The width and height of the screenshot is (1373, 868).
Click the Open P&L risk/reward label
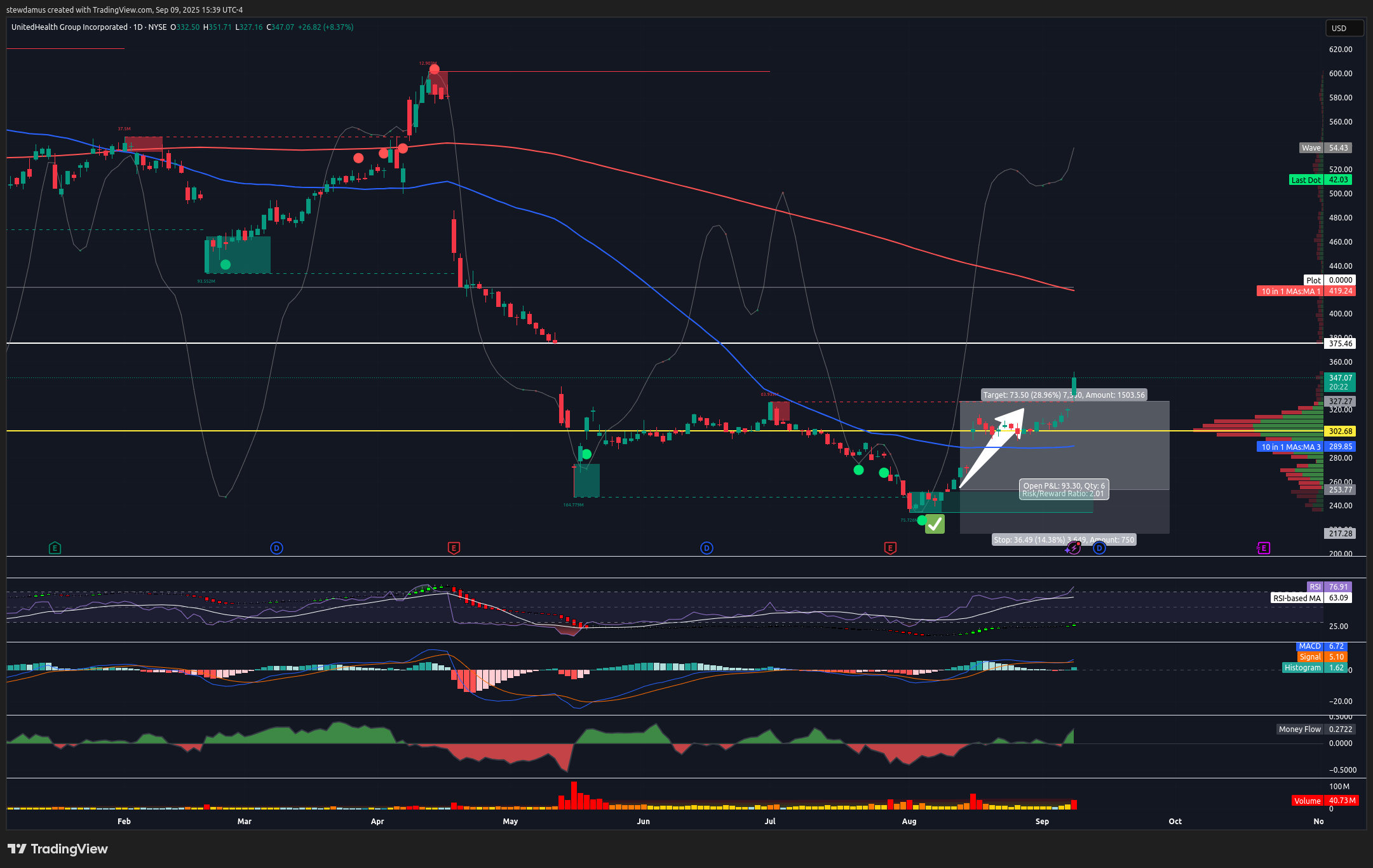1064,489
